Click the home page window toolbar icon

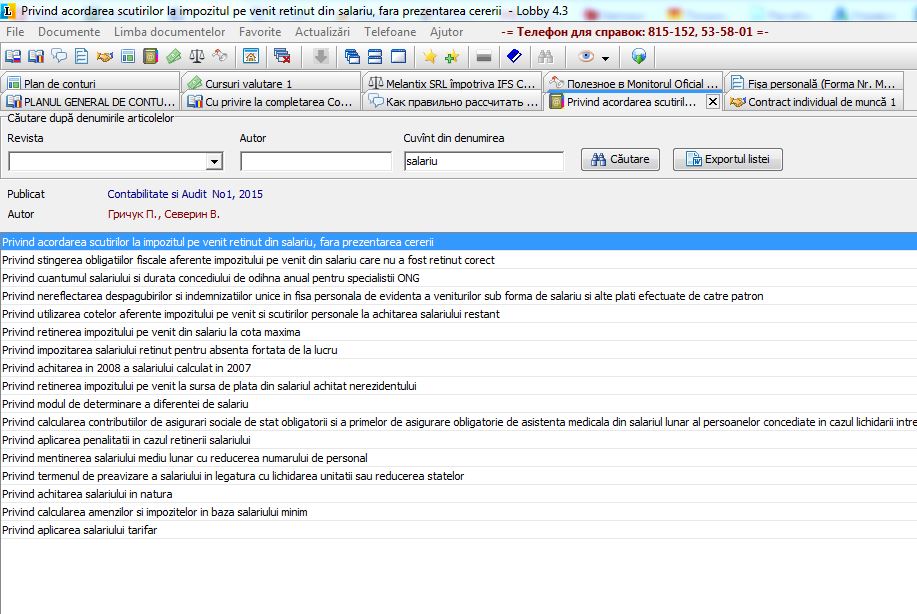pos(251,57)
